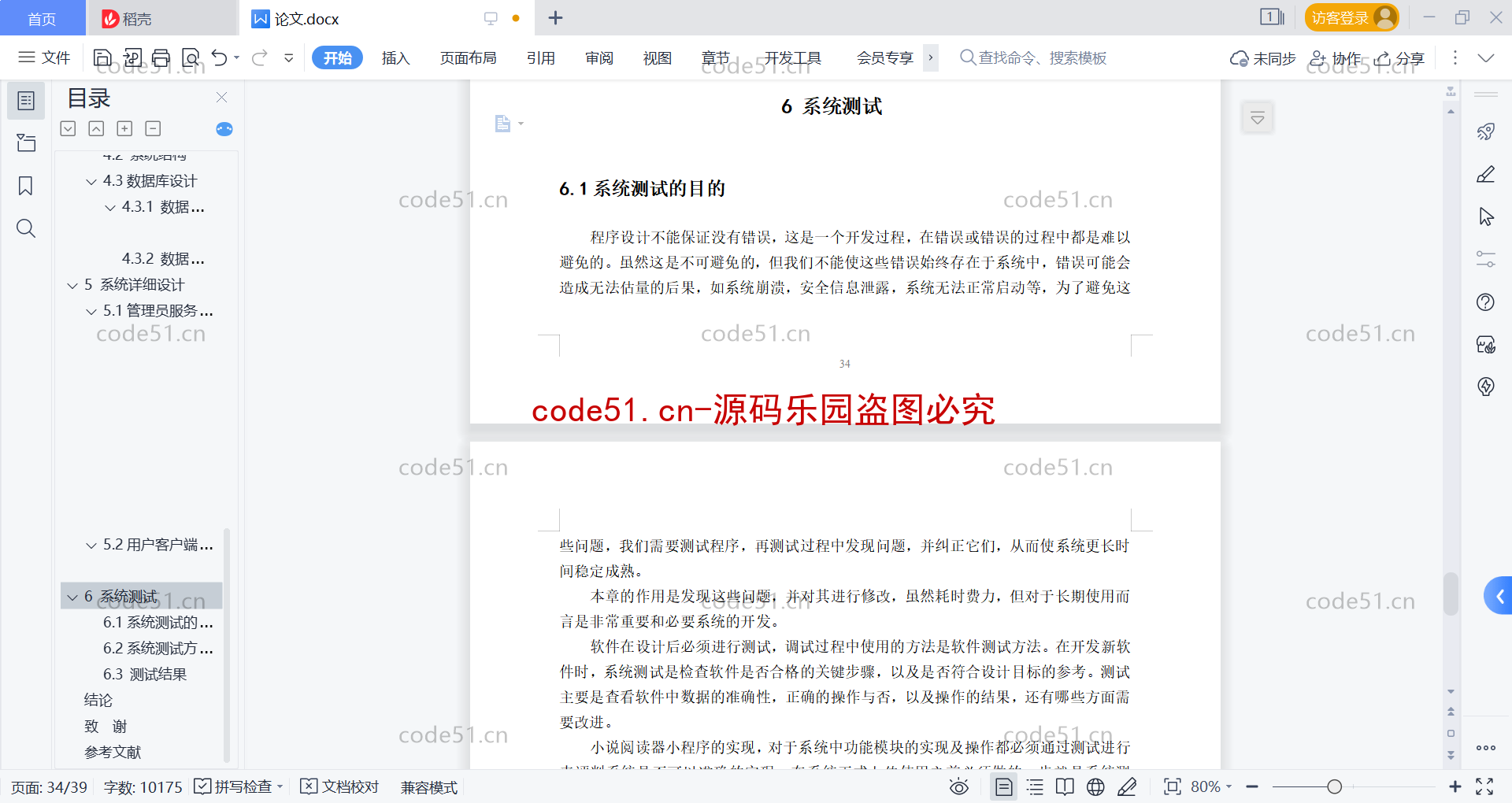Image resolution: width=1512 pixels, height=803 pixels.
Task: Select the cursor selection icon in right sidebar
Action: pyautogui.click(x=1486, y=216)
